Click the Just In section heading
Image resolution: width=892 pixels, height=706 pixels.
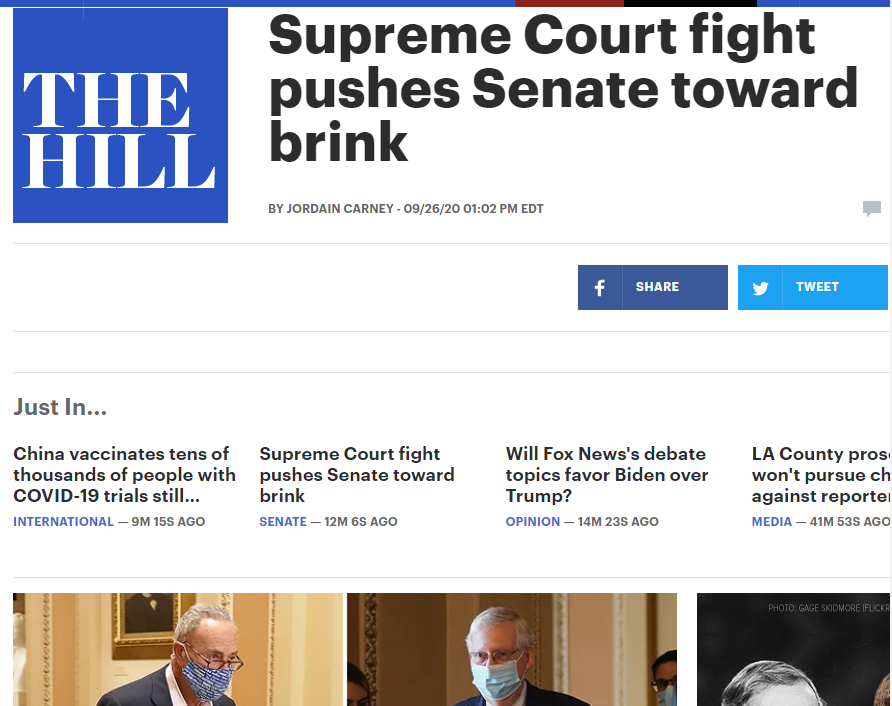60,407
